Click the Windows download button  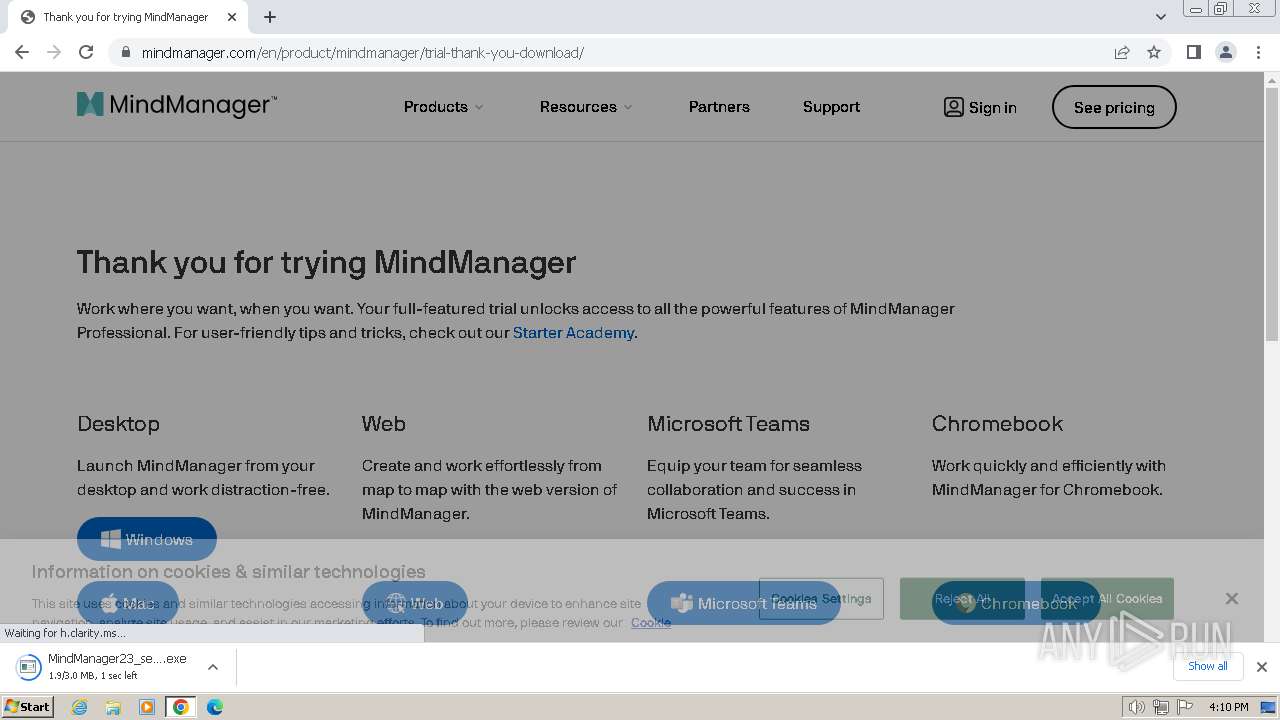click(x=147, y=539)
